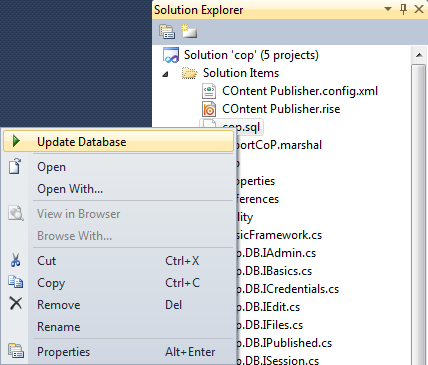Image resolution: width=428 pixels, height=365 pixels.
Task: Select the Solution 'cop' (5 projects) node
Action: point(251,55)
